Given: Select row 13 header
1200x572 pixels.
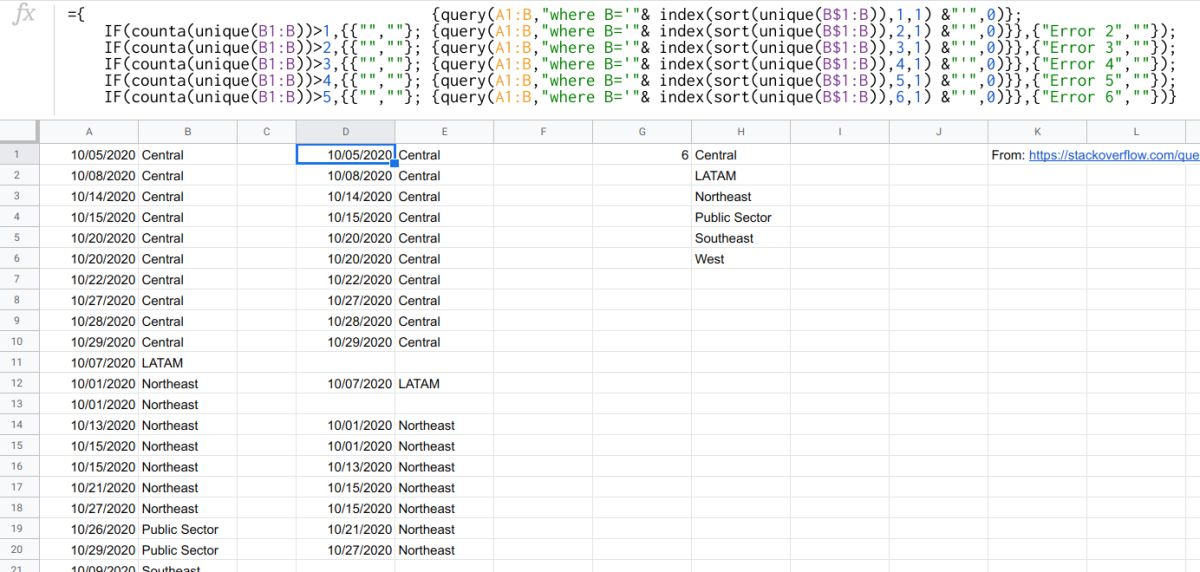Looking at the screenshot, I should pyautogui.click(x=18, y=404).
